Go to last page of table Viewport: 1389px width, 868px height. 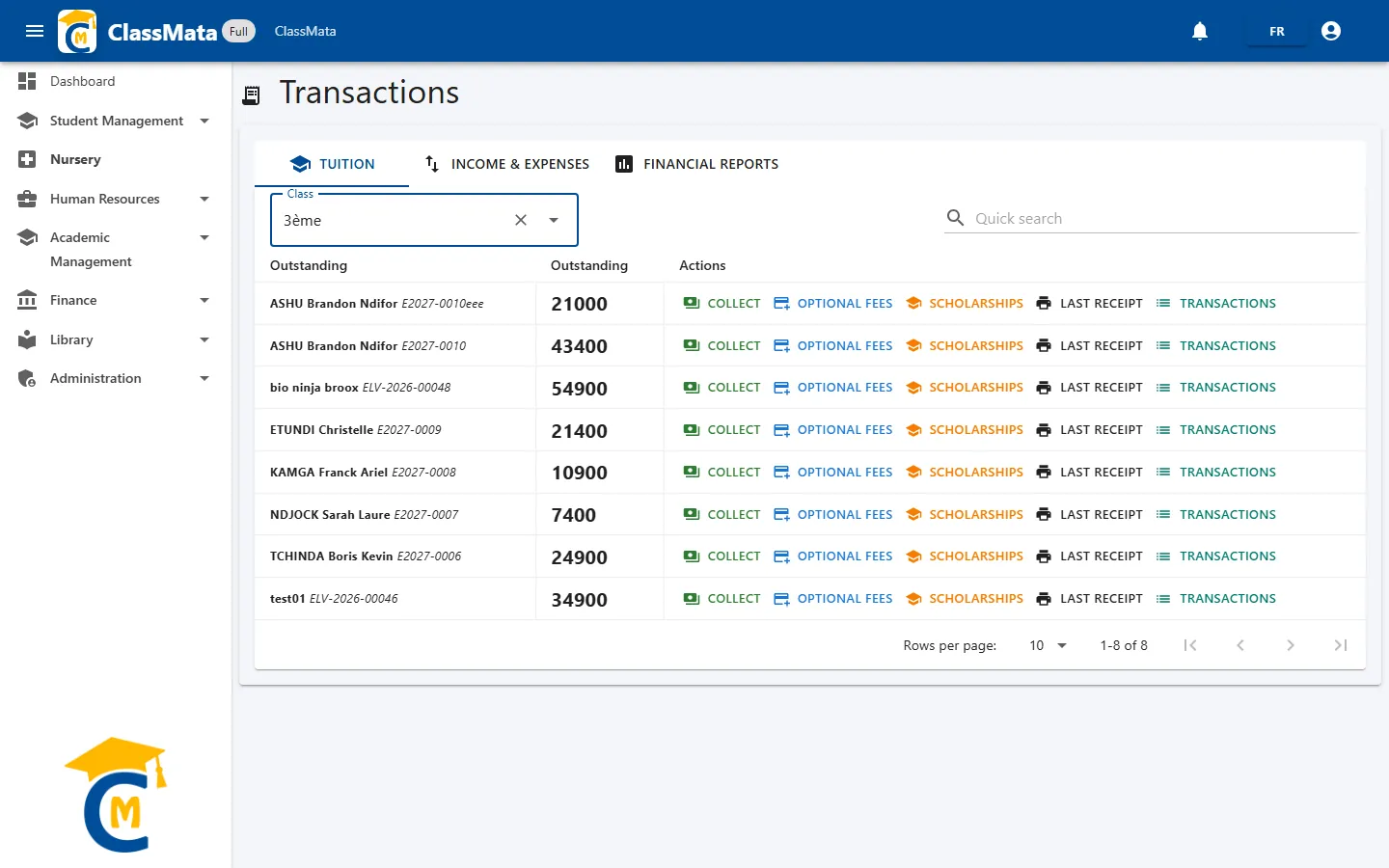point(1341,645)
